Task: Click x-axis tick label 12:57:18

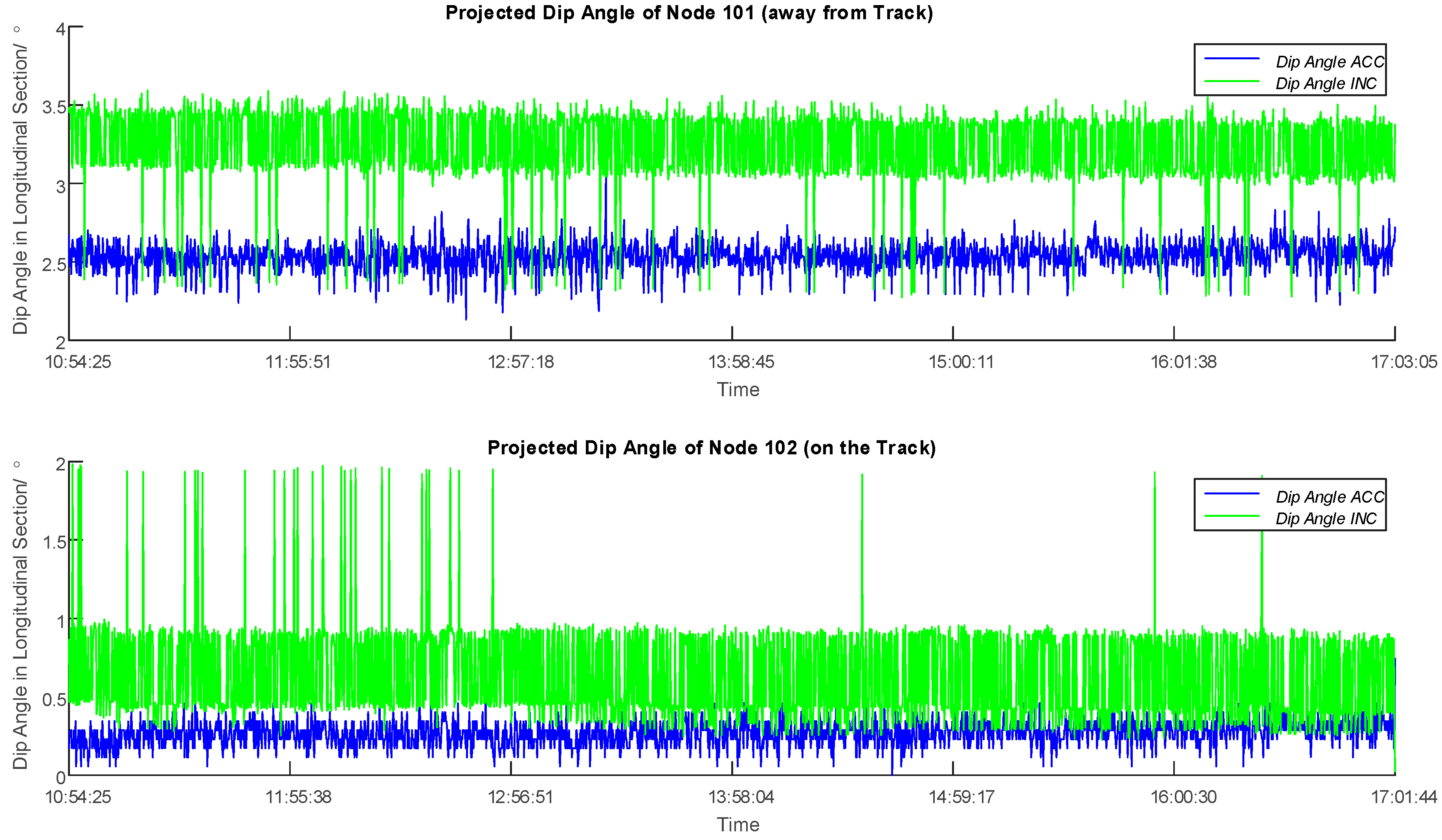Action: click(x=520, y=362)
